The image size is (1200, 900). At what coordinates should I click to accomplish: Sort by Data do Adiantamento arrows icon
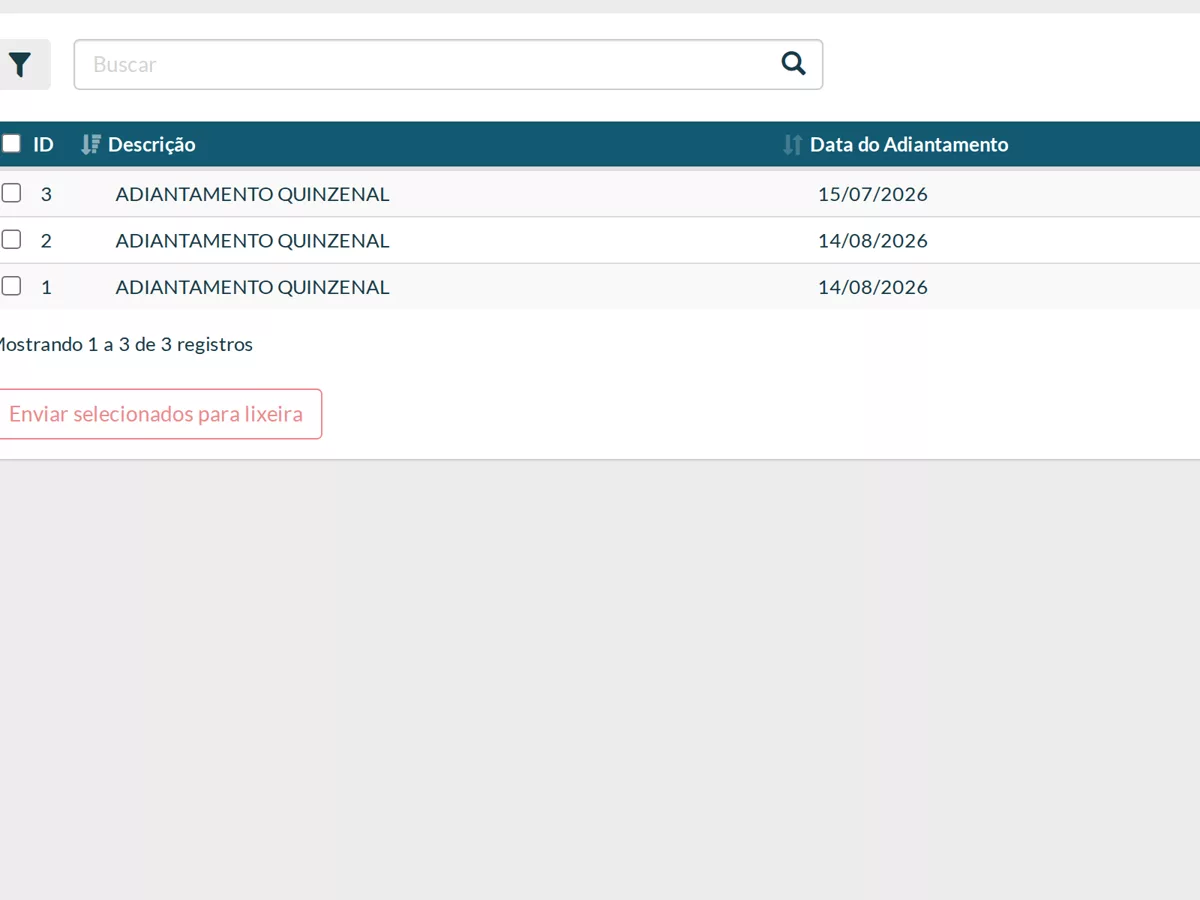(x=793, y=145)
